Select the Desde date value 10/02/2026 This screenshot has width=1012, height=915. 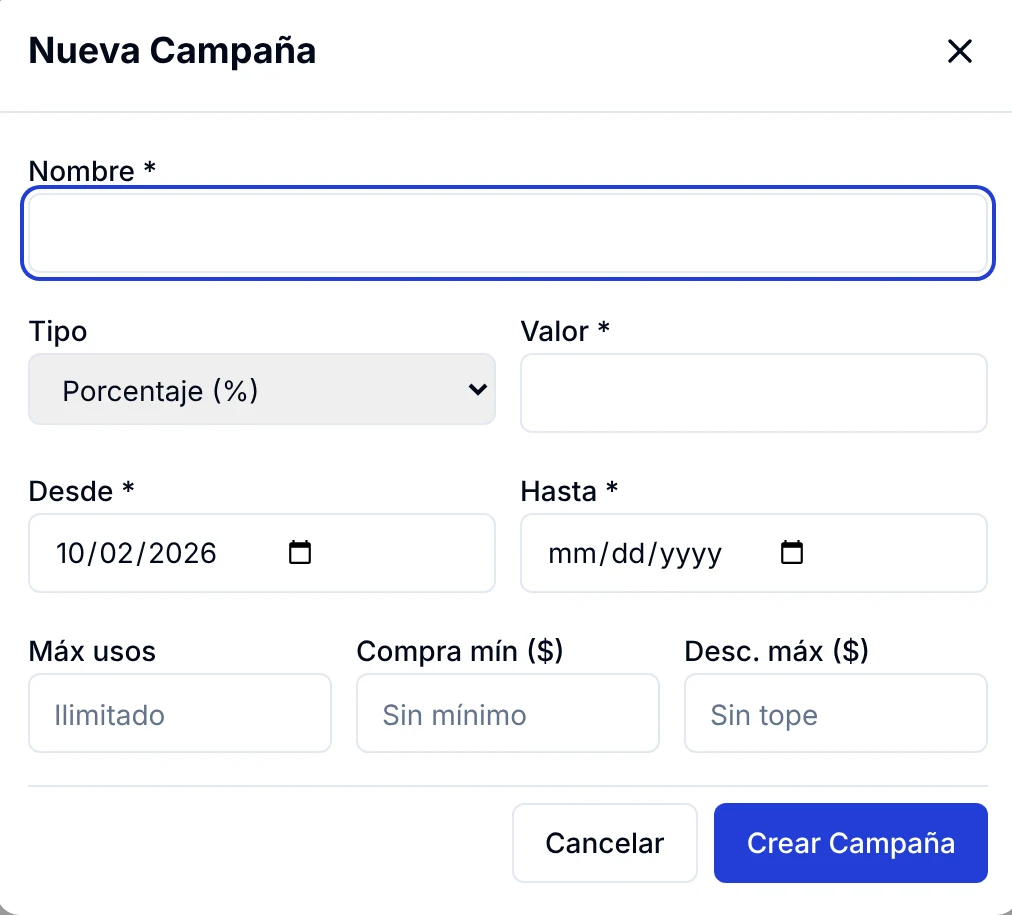136,553
